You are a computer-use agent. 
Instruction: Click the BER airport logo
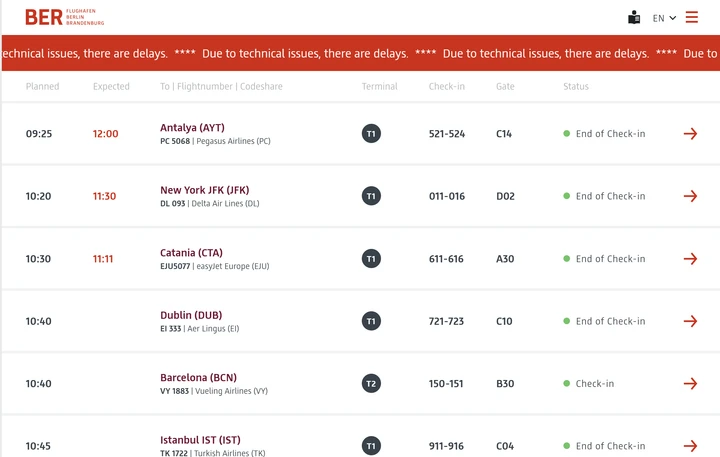click(x=64, y=17)
